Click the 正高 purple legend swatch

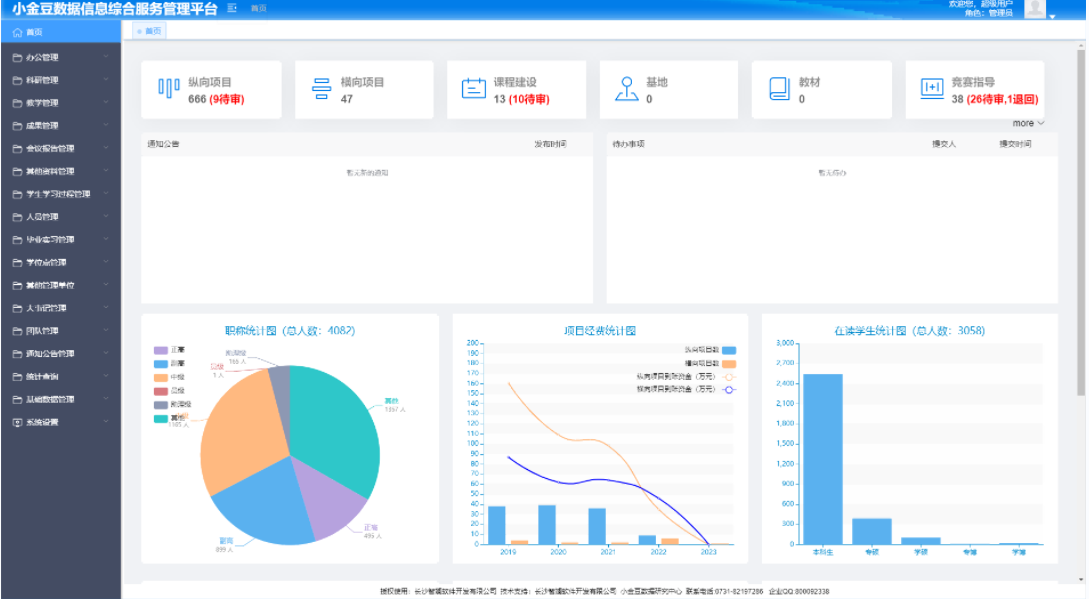pos(160,350)
